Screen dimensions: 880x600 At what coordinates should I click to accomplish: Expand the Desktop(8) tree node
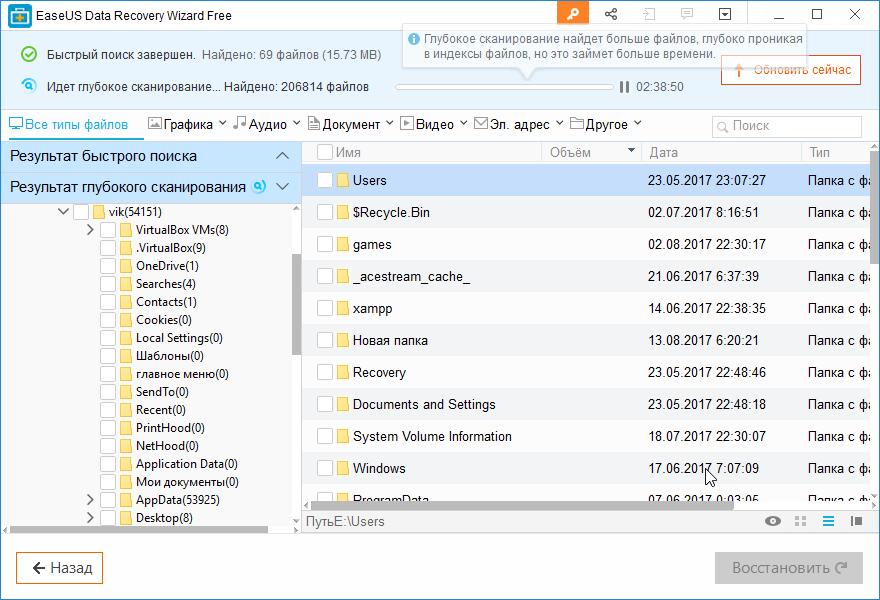coord(90,517)
